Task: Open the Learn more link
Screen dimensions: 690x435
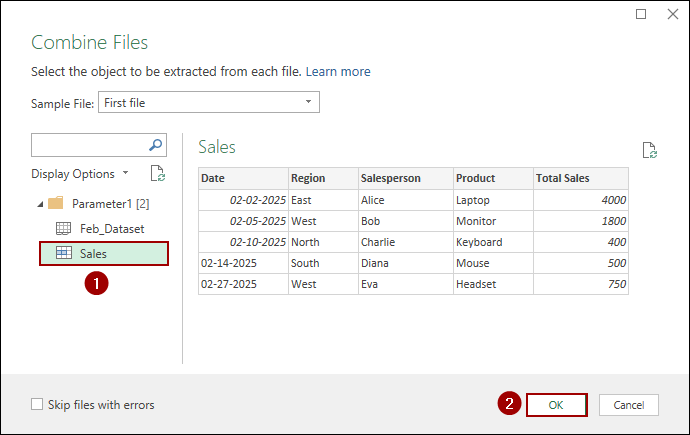Action: pyautogui.click(x=338, y=72)
